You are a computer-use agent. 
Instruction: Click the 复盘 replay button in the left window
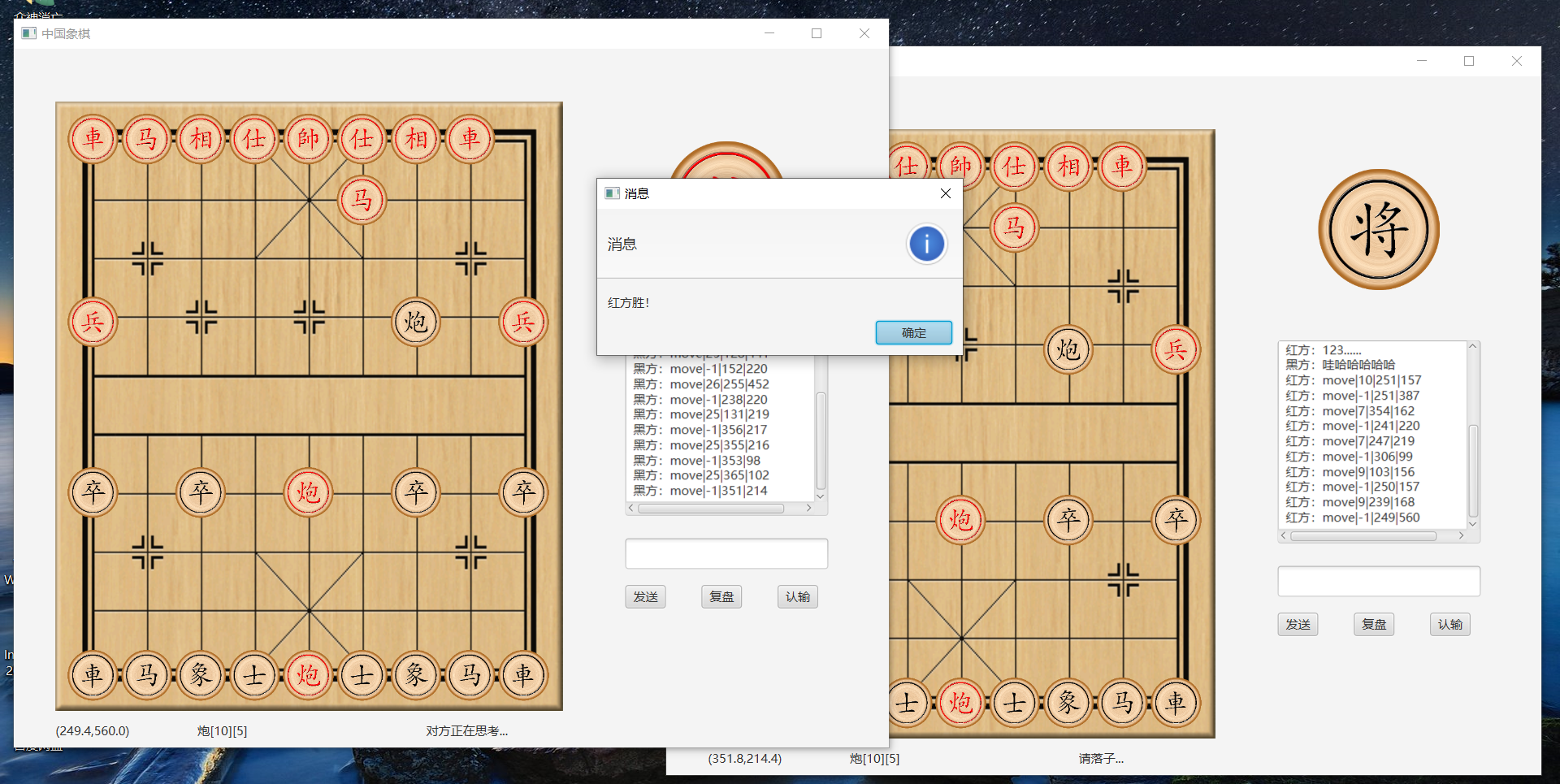point(721,596)
